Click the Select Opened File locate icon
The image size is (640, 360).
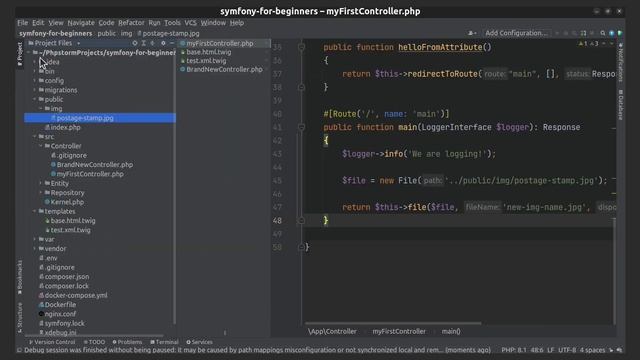click(135, 43)
